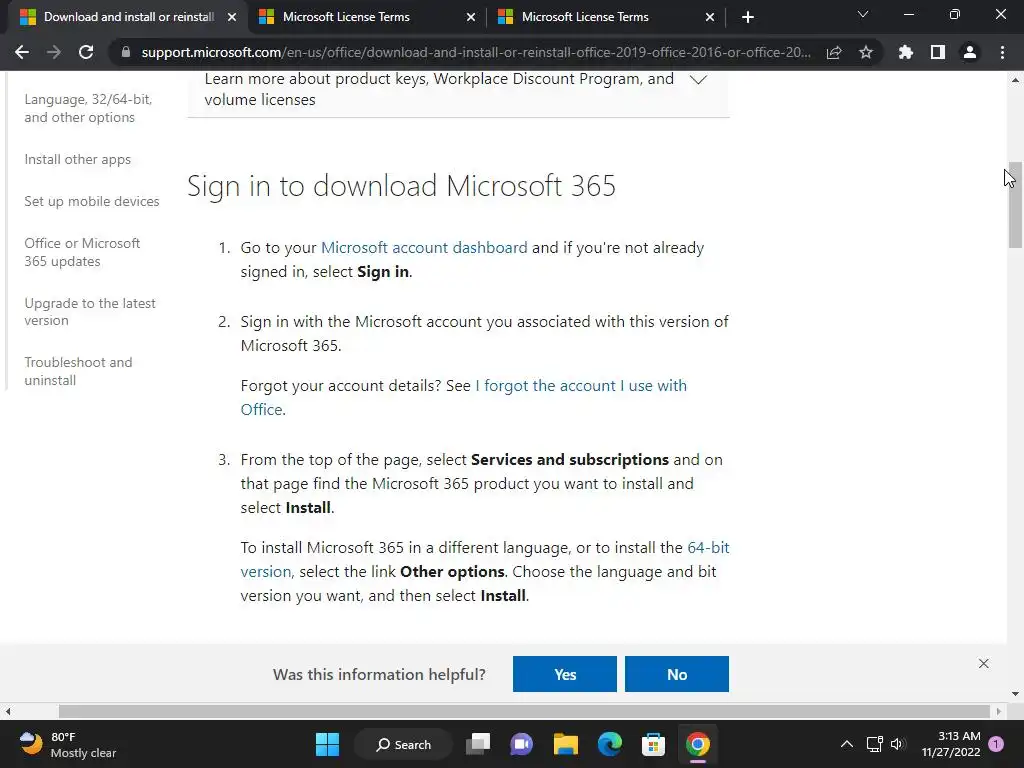Screen dimensions: 1024x768
Task: Open the 64-bit version link
Action: coord(708,547)
